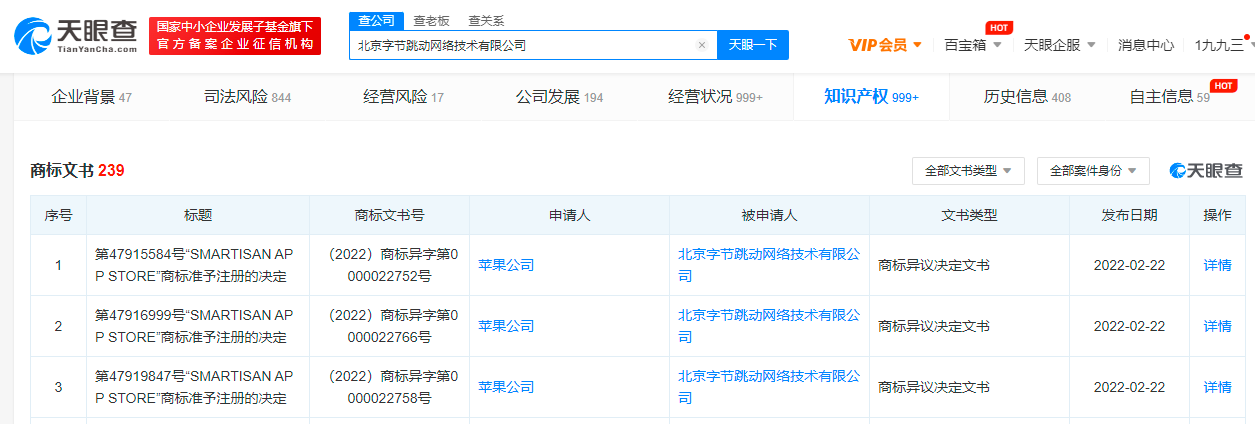
Task: Clear the search box with the X icon
Action: (701, 45)
